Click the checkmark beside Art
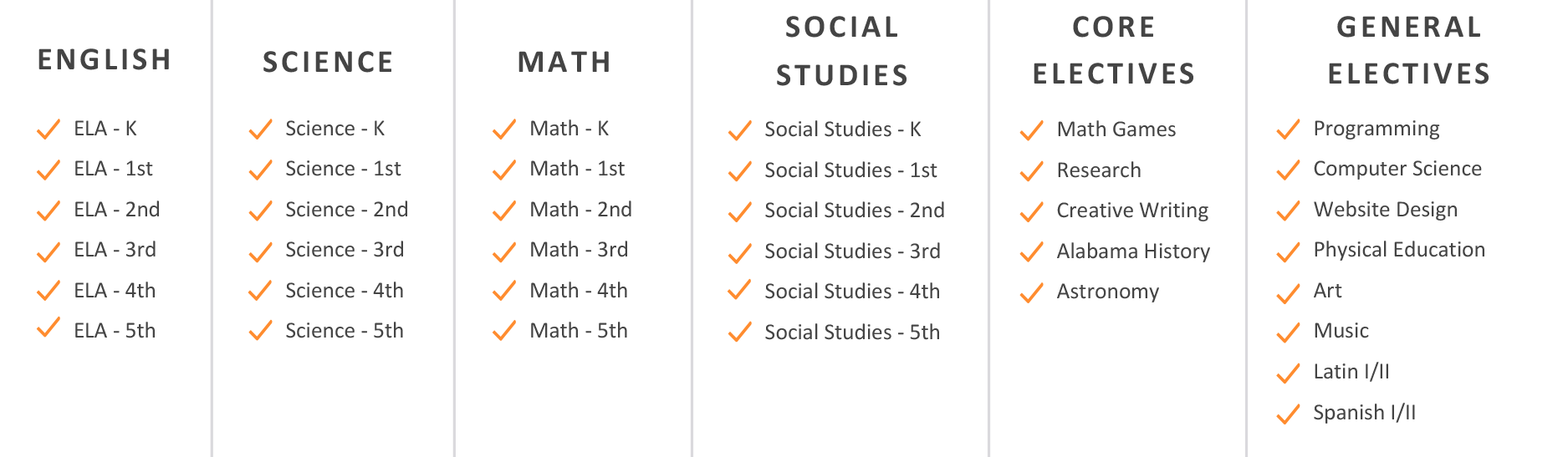Viewport: 1568px width, 457px height. point(1288,292)
